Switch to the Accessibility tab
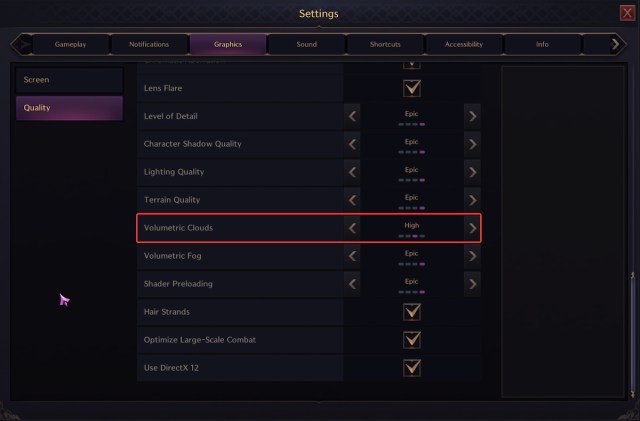Image resolution: width=640 pixels, height=421 pixels. tap(464, 45)
